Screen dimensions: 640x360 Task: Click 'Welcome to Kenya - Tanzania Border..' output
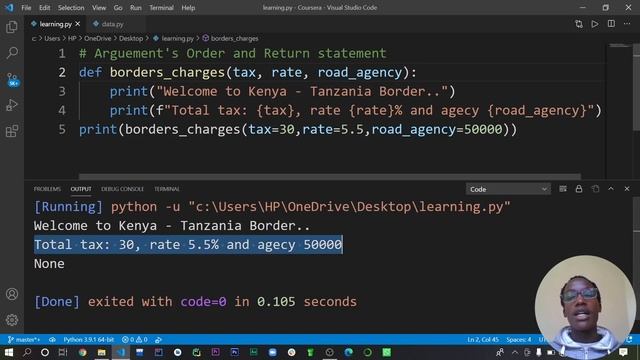point(172,226)
